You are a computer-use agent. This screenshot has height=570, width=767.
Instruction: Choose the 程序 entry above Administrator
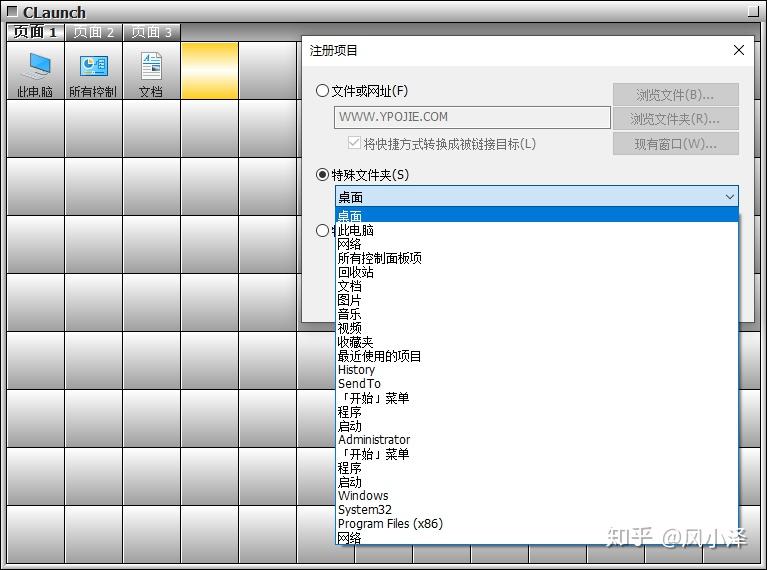pos(537,412)
